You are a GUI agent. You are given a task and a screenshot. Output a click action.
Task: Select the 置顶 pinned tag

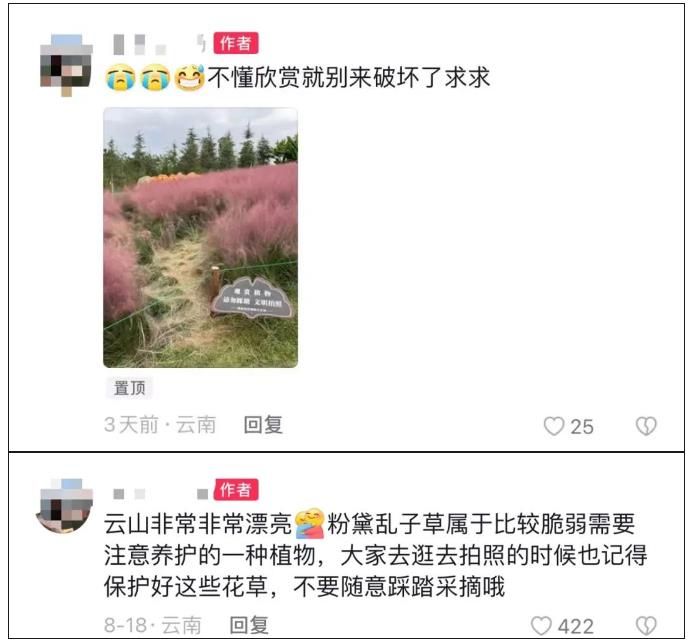[129, 388]
